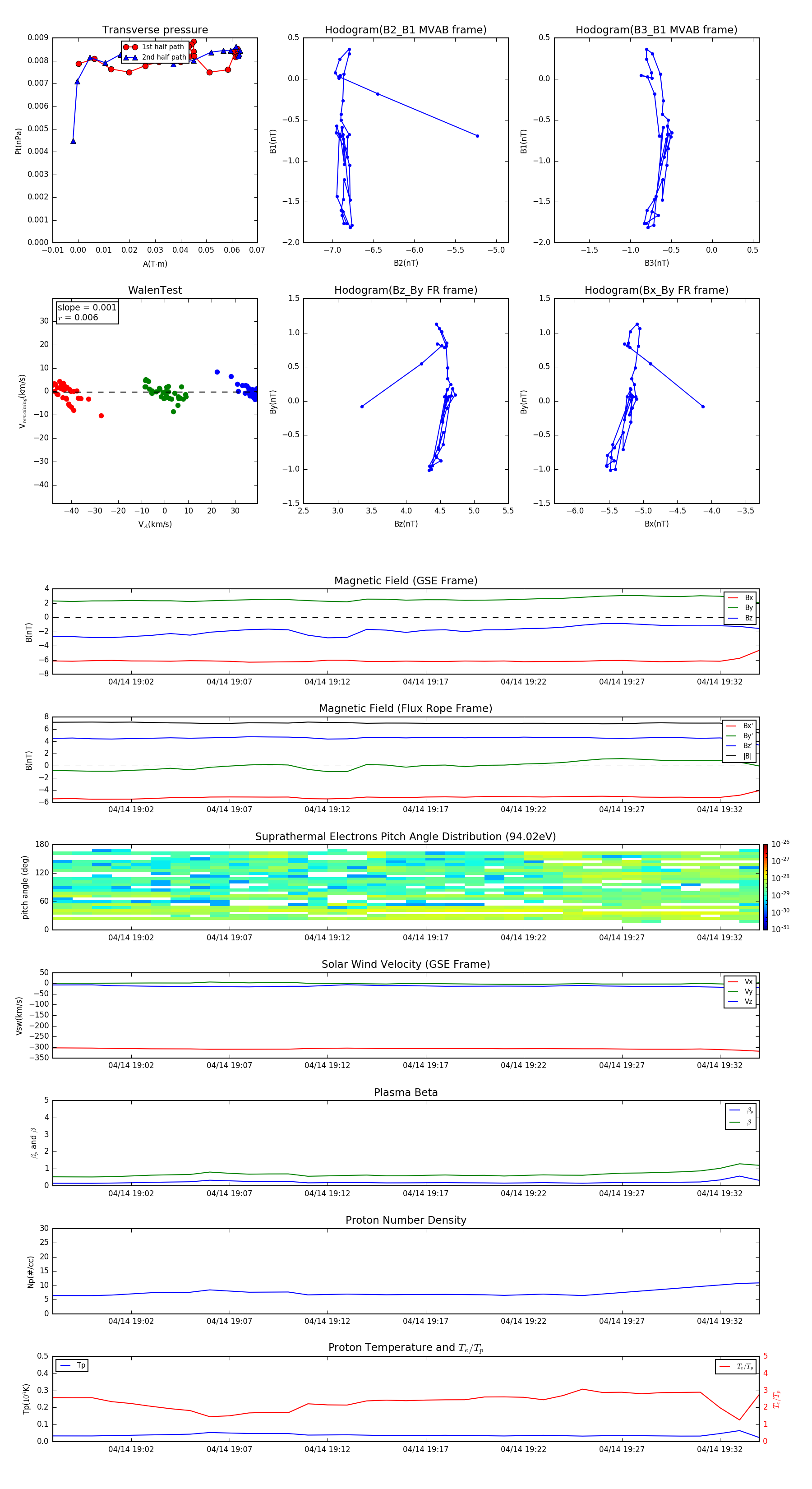Click the 'Tp(10^6K)' y-axis label

coord(26,1399)
